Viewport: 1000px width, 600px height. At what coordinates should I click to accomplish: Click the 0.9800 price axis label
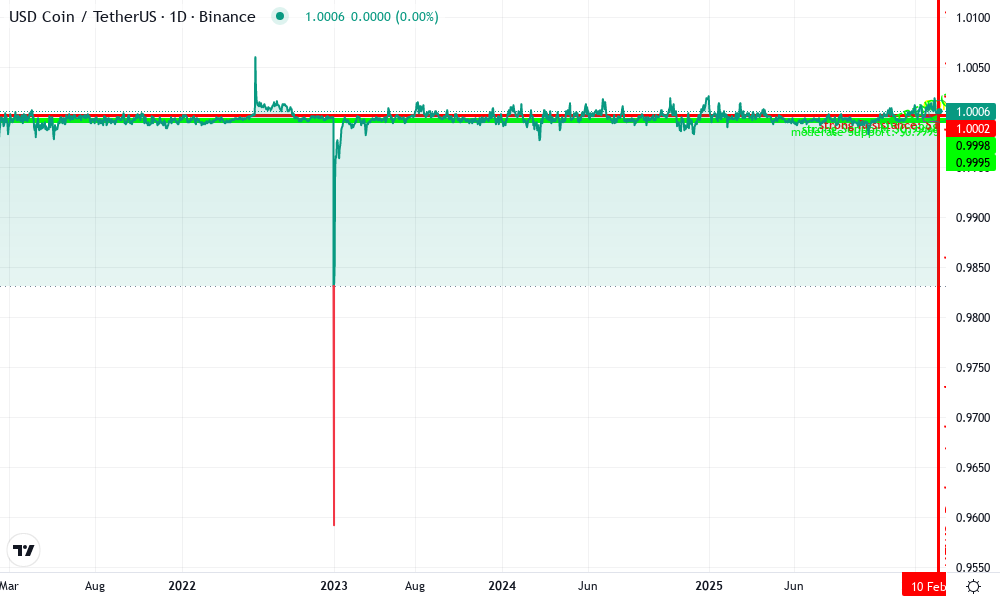[972, 318]
